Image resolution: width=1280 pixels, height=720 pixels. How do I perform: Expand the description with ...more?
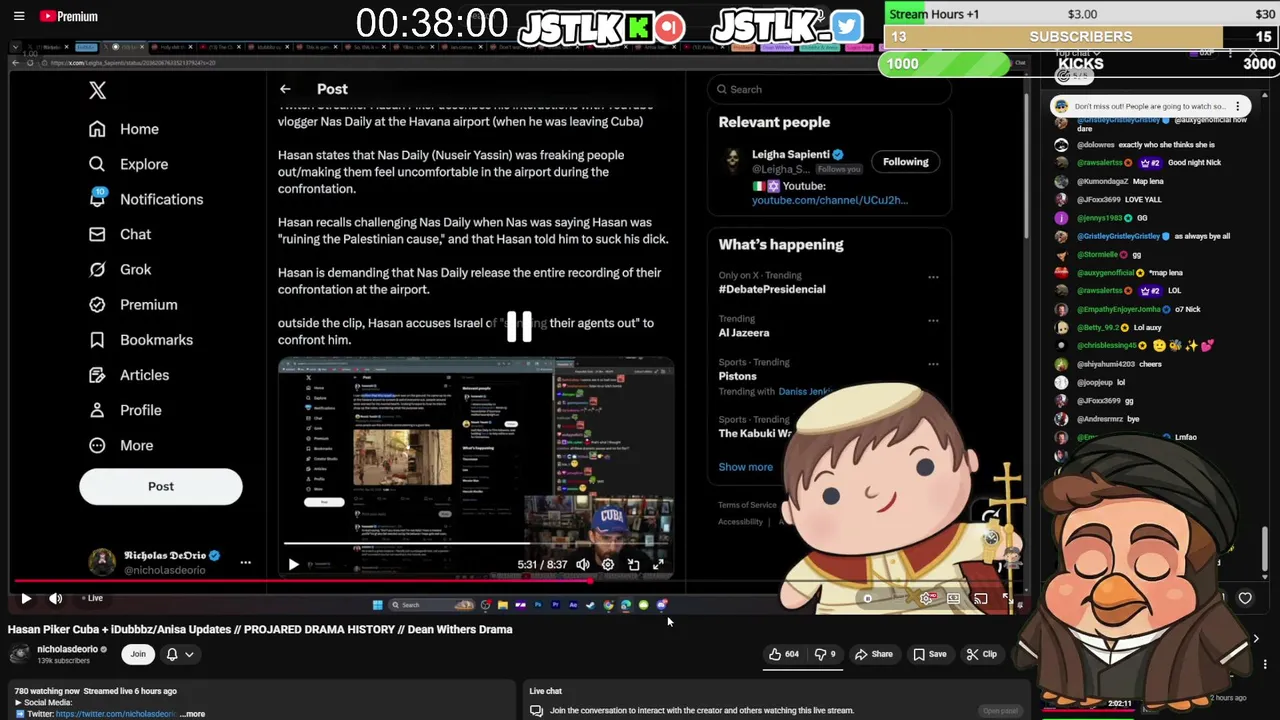(194, 714)
